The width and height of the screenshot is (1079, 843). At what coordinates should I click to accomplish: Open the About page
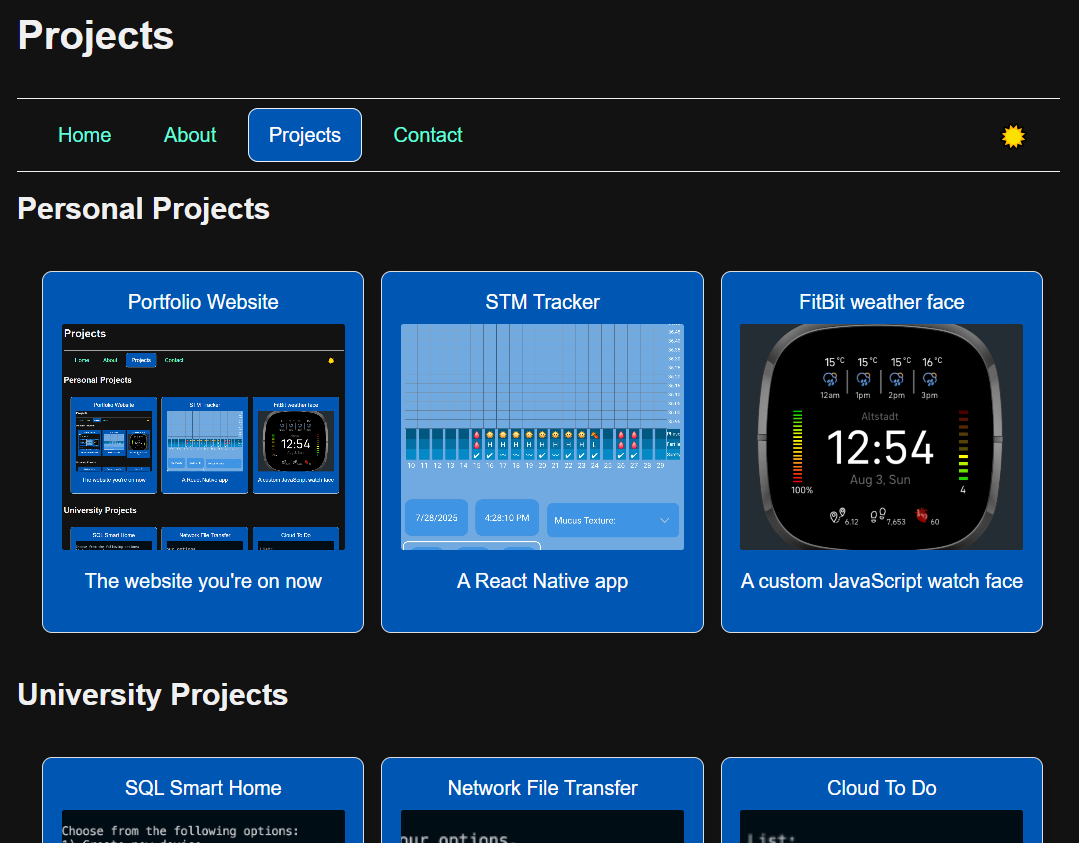click(190, 135)
